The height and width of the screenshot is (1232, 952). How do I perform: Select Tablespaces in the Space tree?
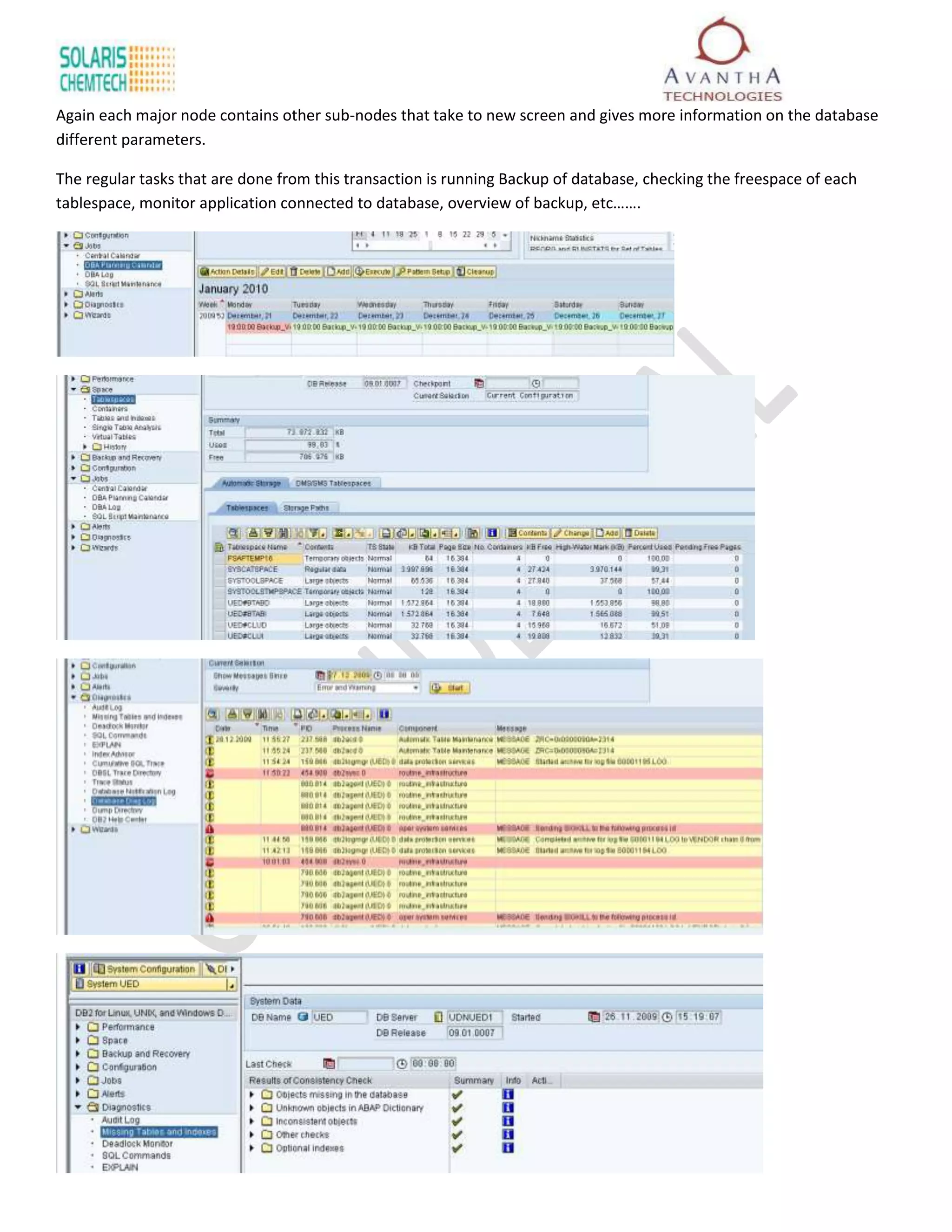113,399
